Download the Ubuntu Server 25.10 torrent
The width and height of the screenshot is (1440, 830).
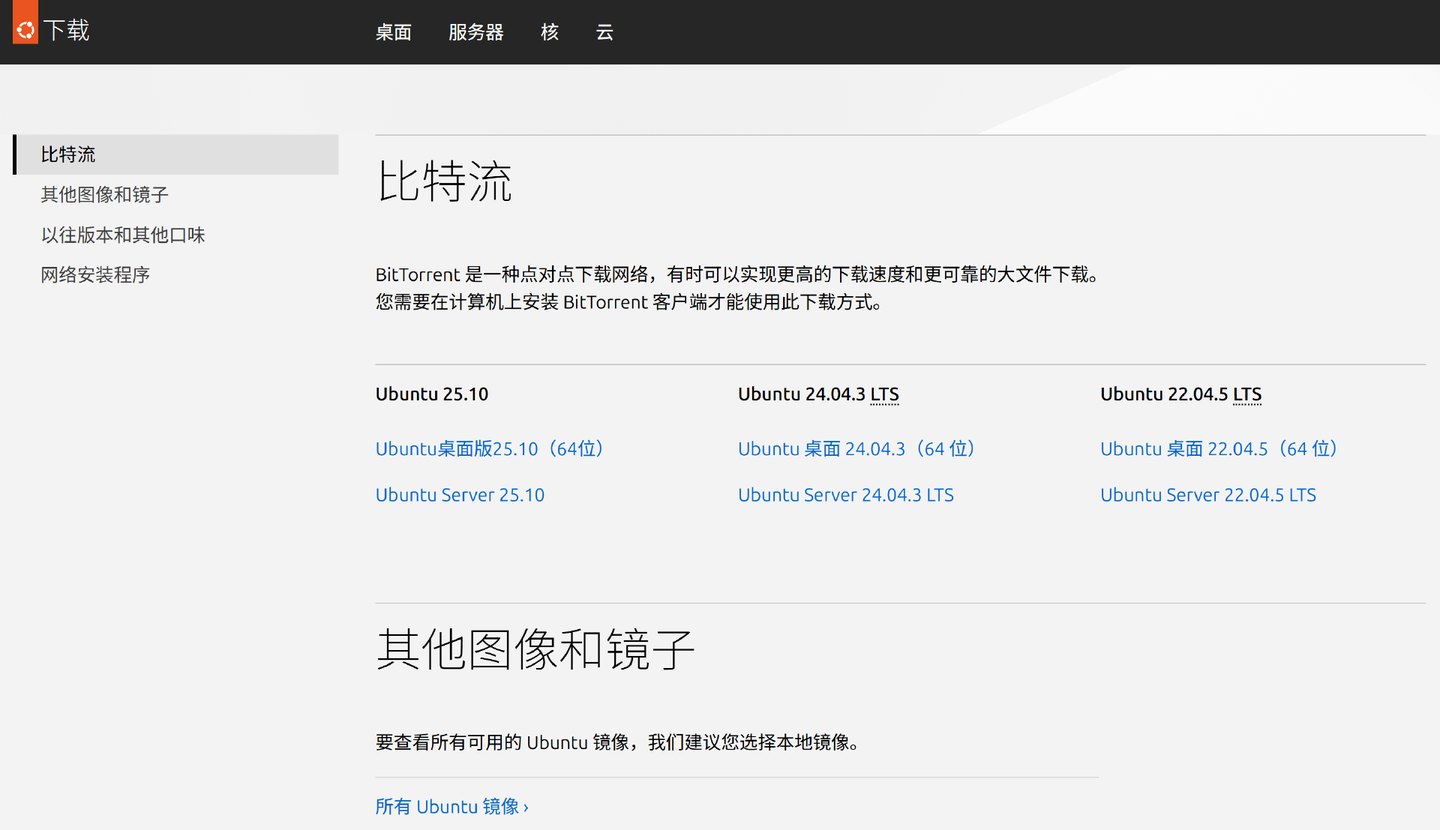coord(460,494)
